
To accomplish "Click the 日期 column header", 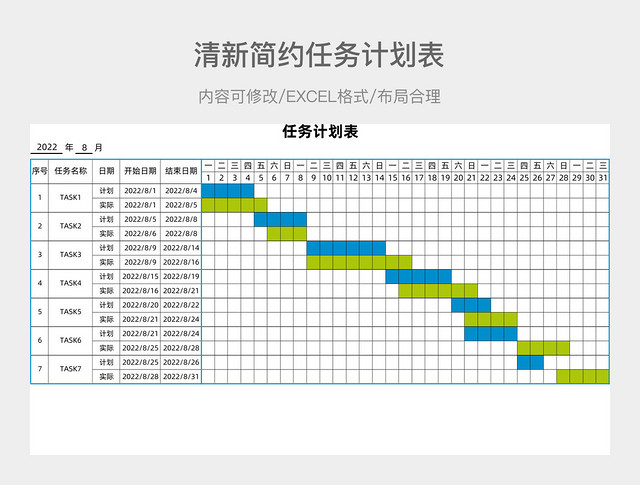I will (106, 171).
